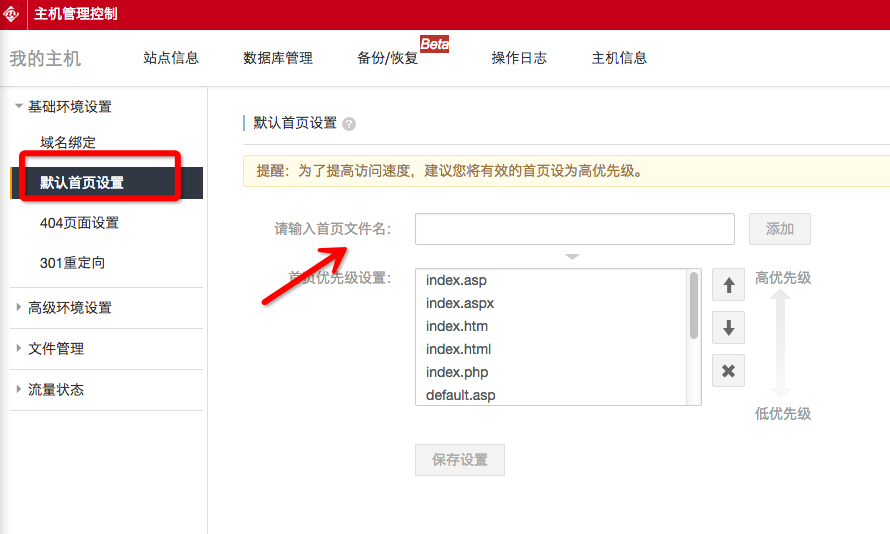Click the homepage filename input field
This screenshot has height=534, width=890.
tap(575, 229)
